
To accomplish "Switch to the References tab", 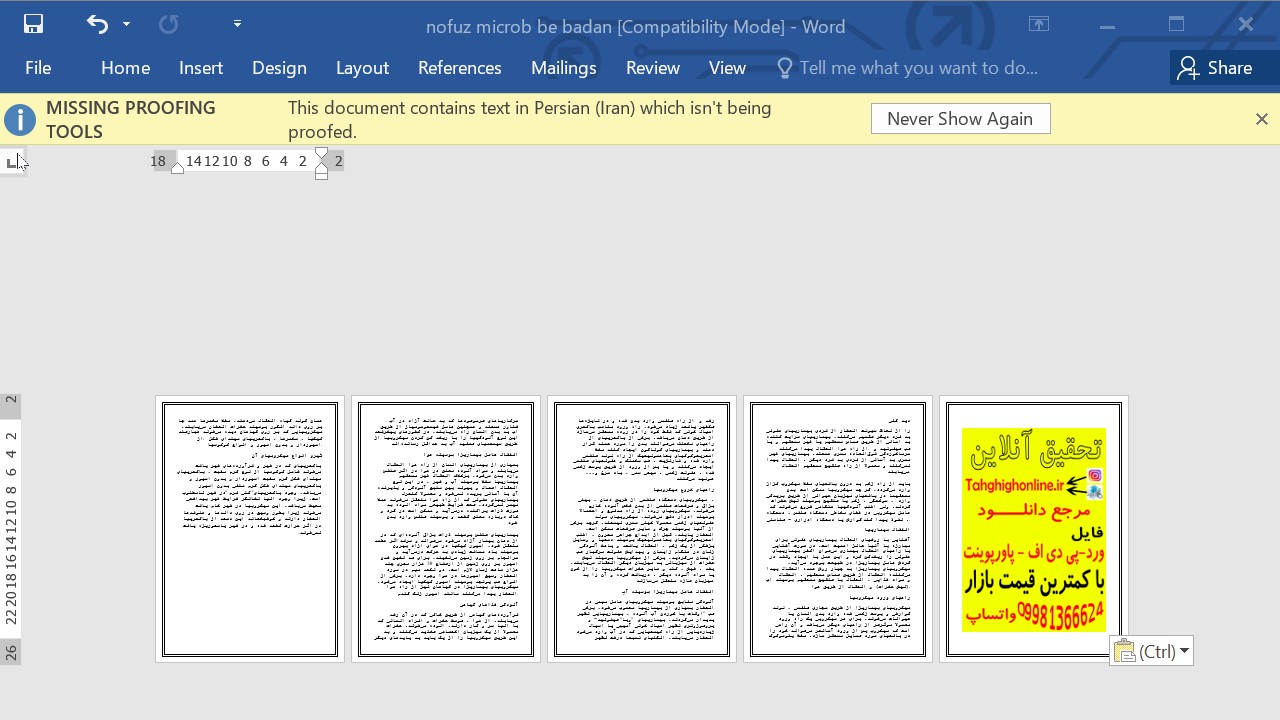I will (460, 68).
